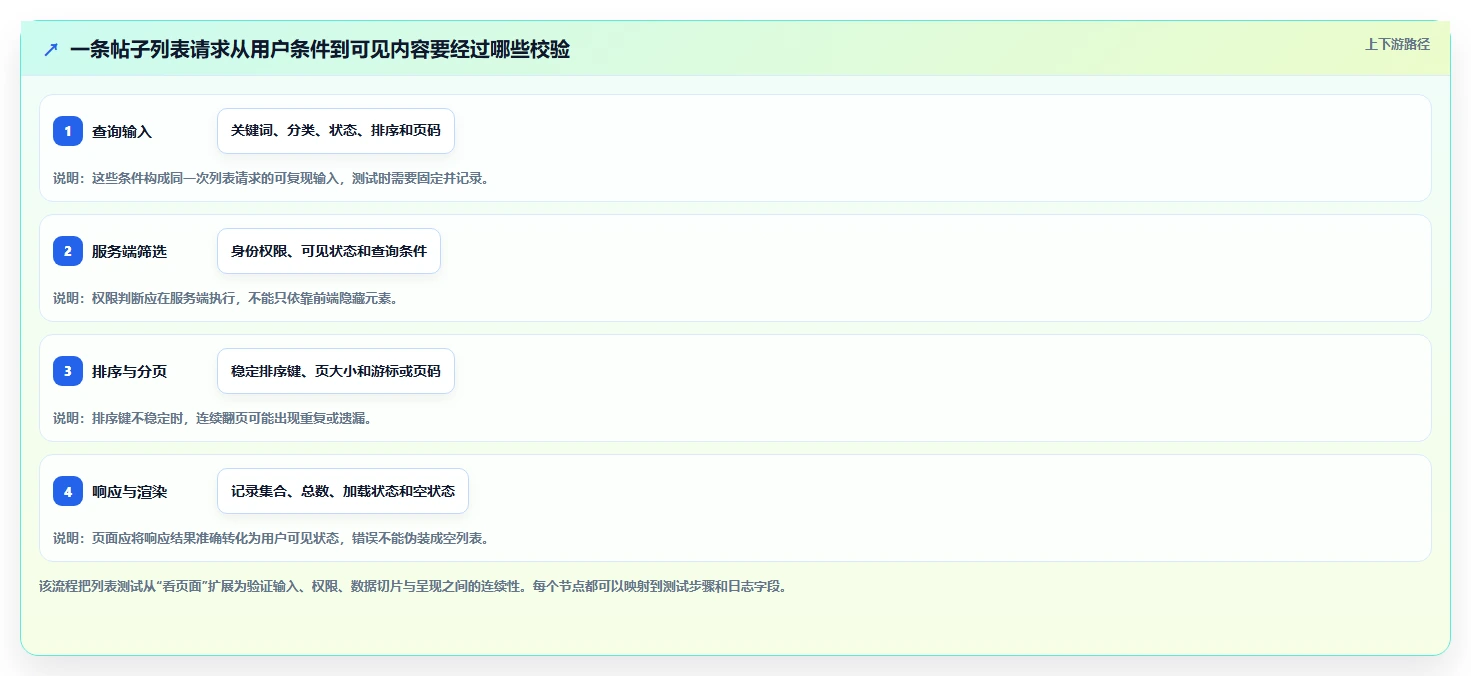Click the title about 帖子列表请求 校验
The width and height of the screenshot is (1471, 676).
click(x=320, y=49)
